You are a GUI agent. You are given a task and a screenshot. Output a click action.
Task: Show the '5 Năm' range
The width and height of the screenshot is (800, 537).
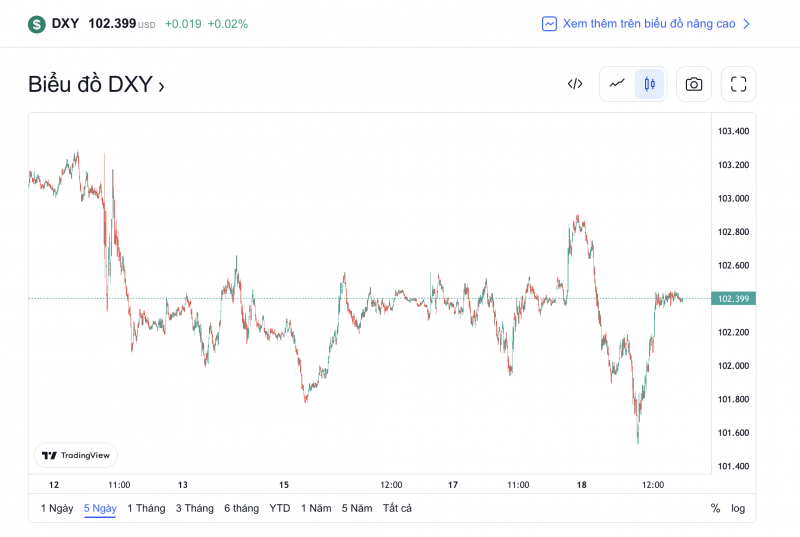coord(357,508)
